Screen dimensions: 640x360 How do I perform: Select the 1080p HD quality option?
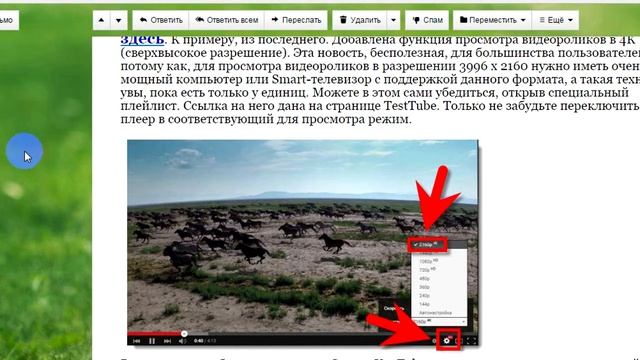428,261
